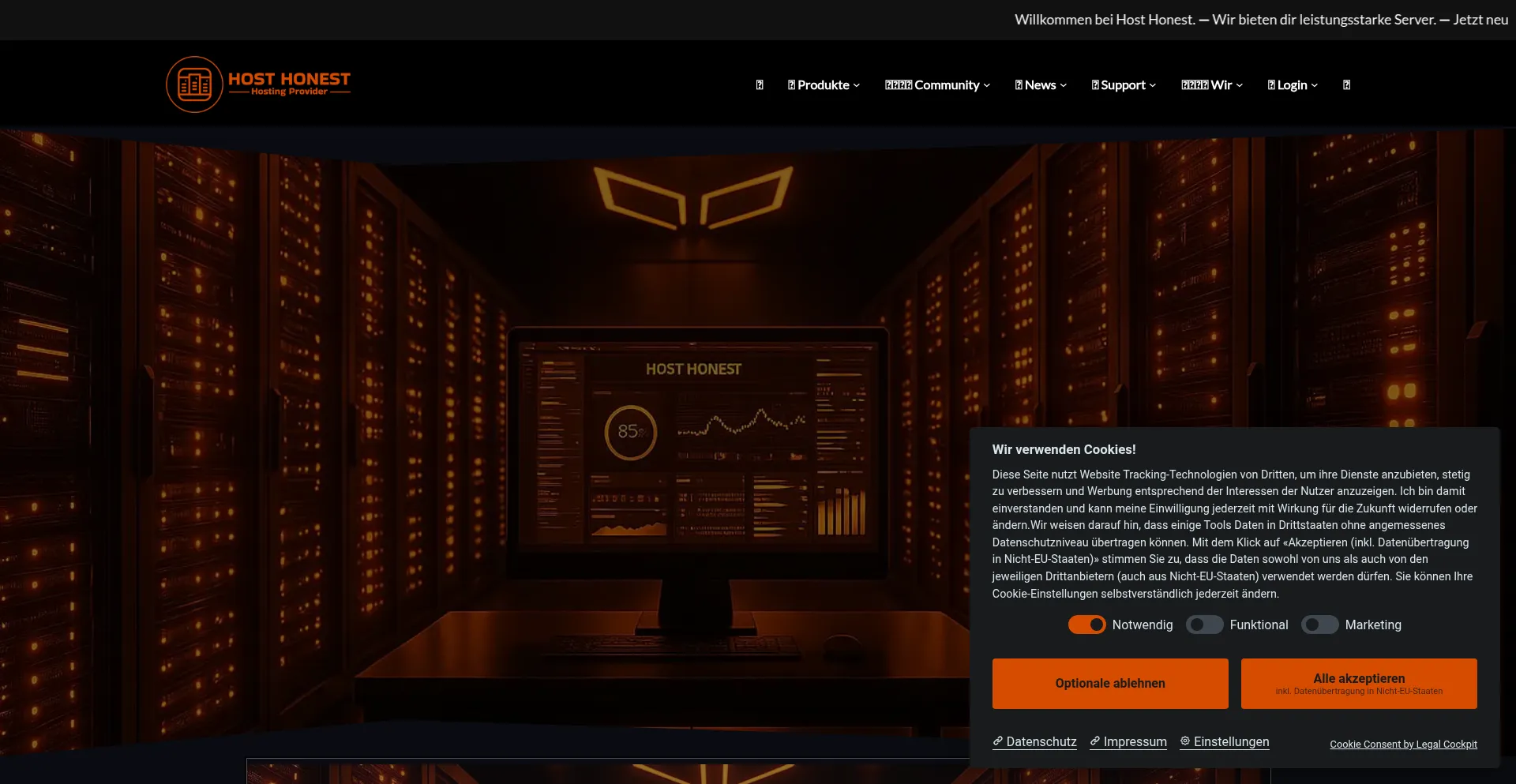1516x784 pixels.
Task: Click the small icon before News
Action: click(1019, 85)
